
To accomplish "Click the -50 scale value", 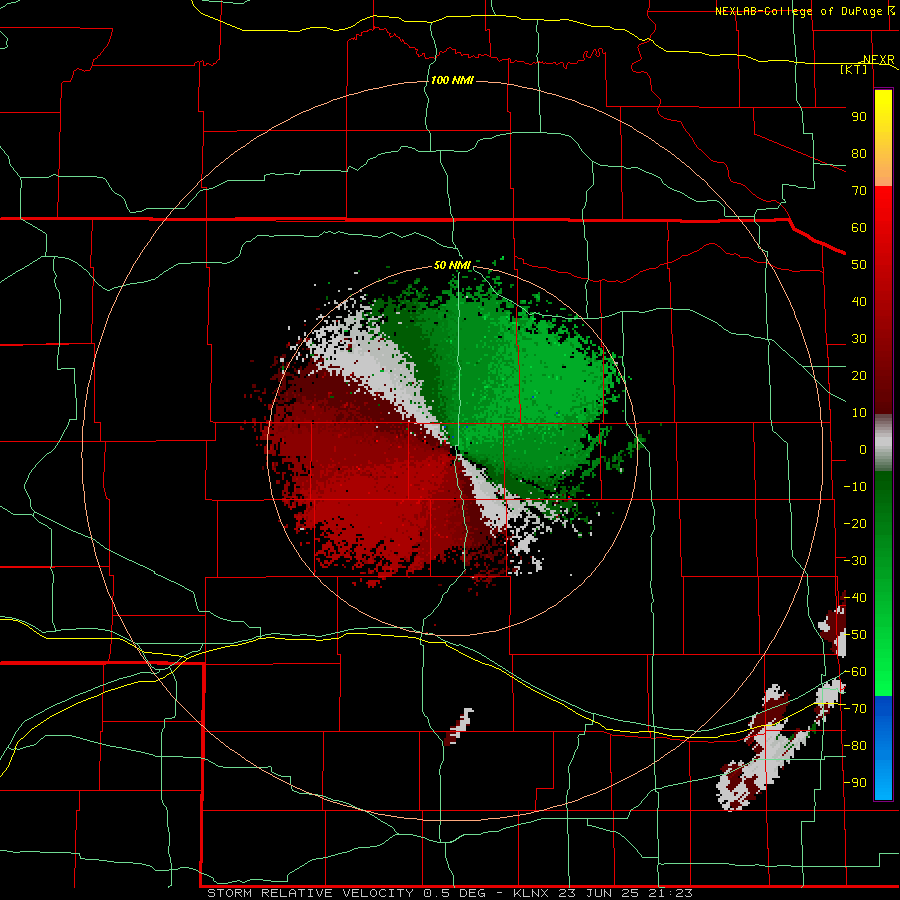I will 855,635.
